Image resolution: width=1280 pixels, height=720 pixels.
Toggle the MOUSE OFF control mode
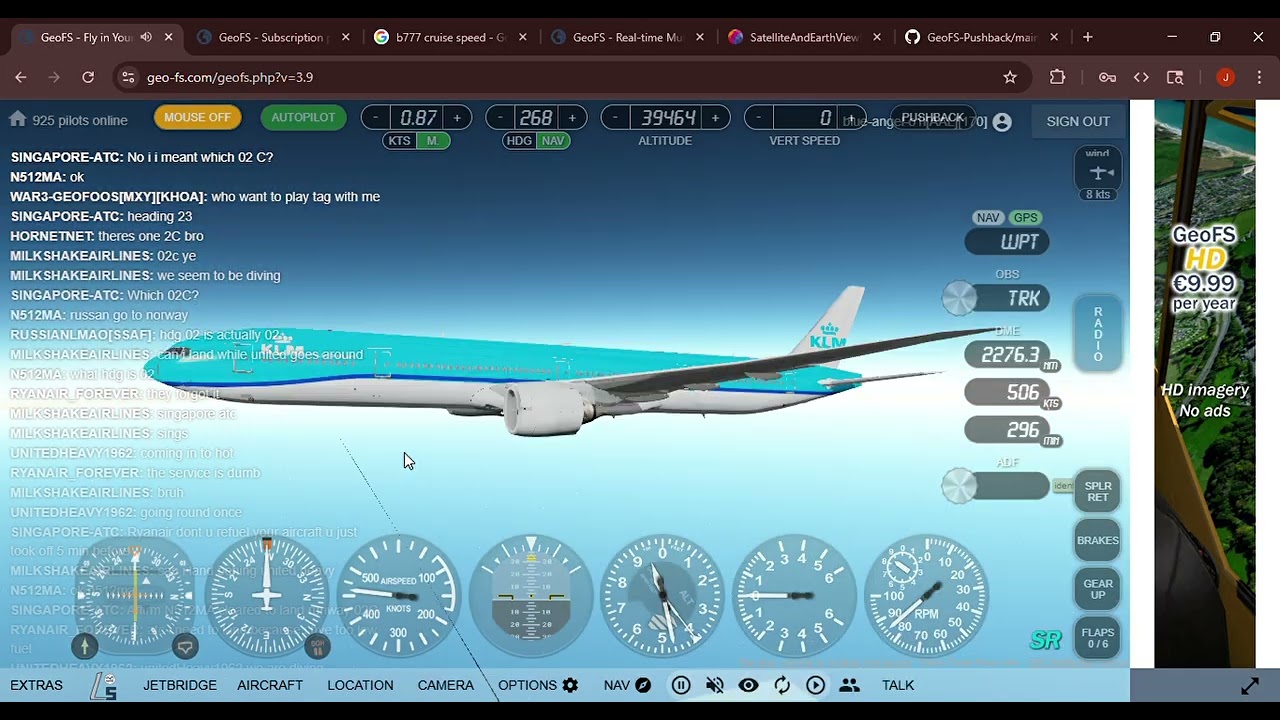[x=197, y=117]
